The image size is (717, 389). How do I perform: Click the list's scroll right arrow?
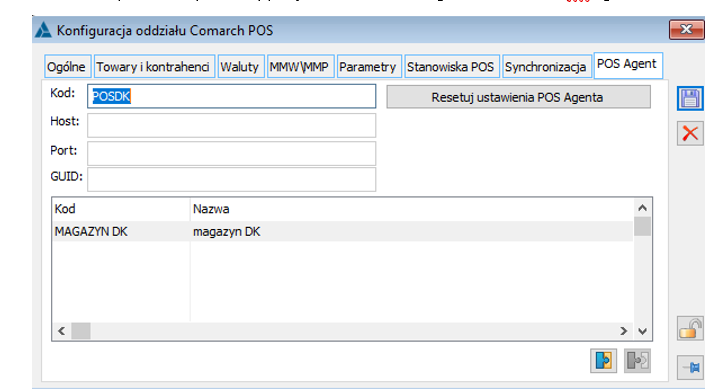(624, 331)
